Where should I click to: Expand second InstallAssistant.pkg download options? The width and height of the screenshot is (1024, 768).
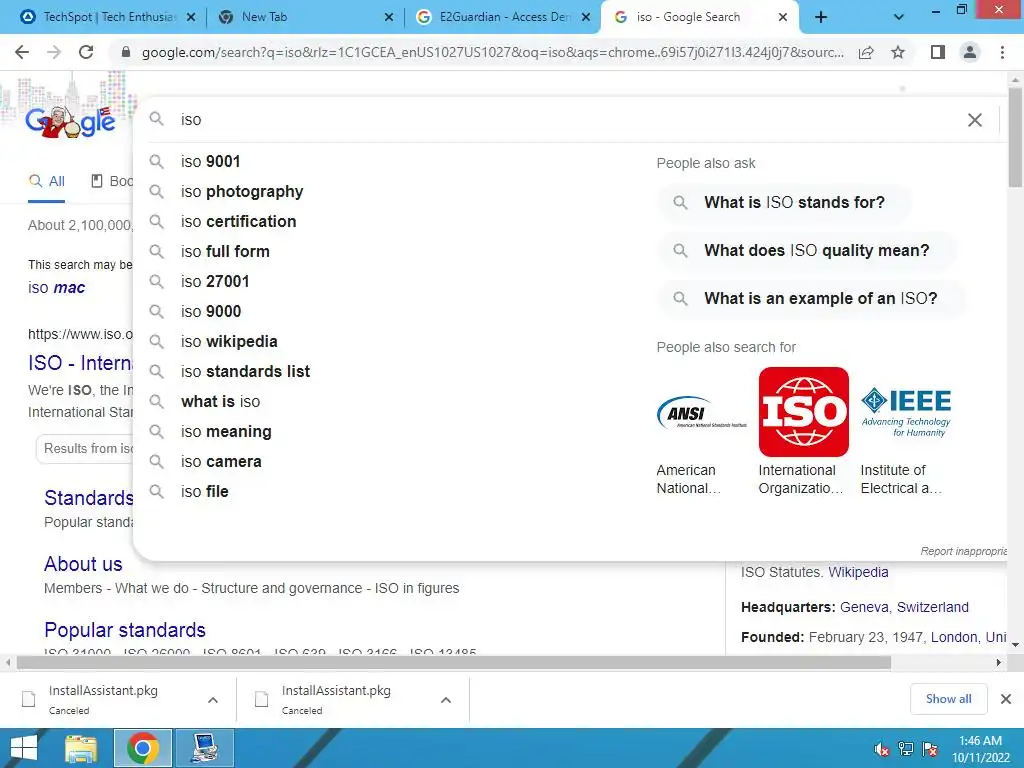(446, 700)
